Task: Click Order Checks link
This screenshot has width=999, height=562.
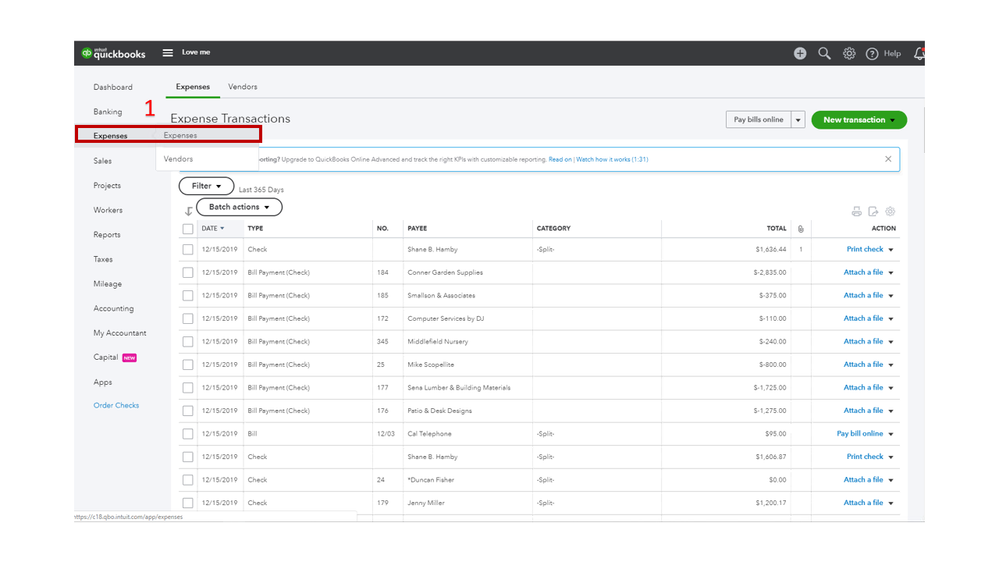Action: 116,405
